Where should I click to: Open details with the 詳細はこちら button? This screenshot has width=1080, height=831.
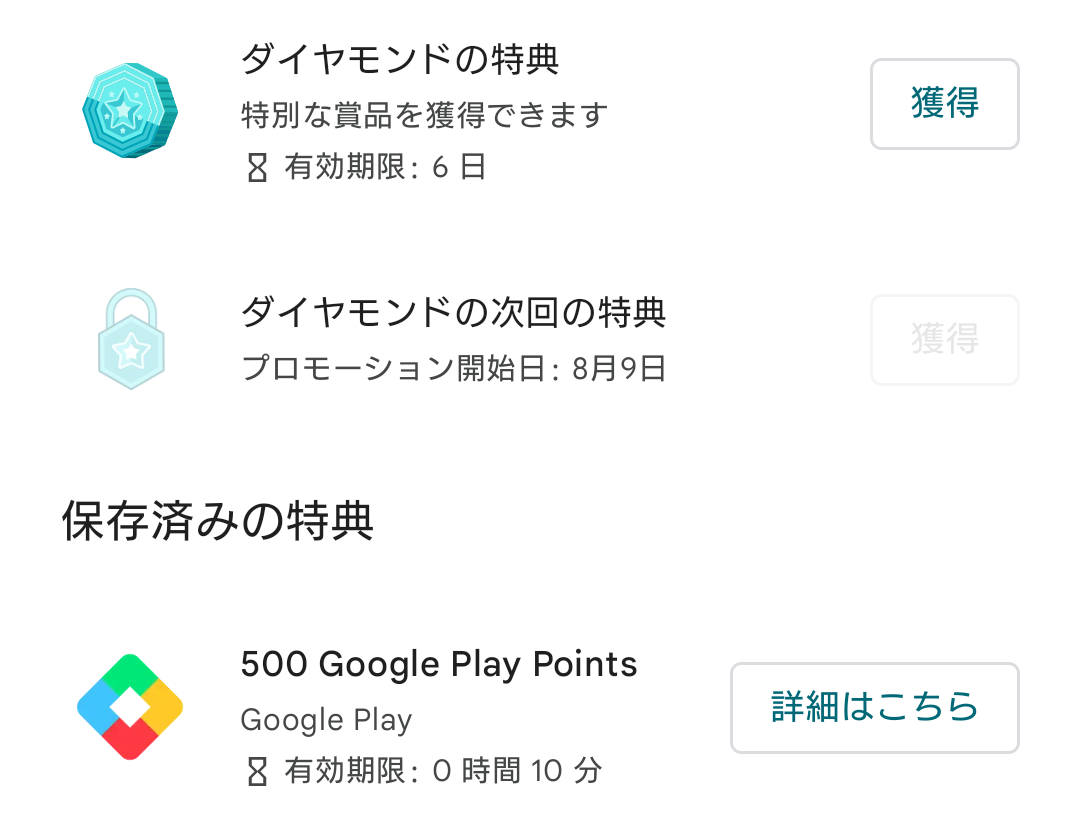[874, 707]
